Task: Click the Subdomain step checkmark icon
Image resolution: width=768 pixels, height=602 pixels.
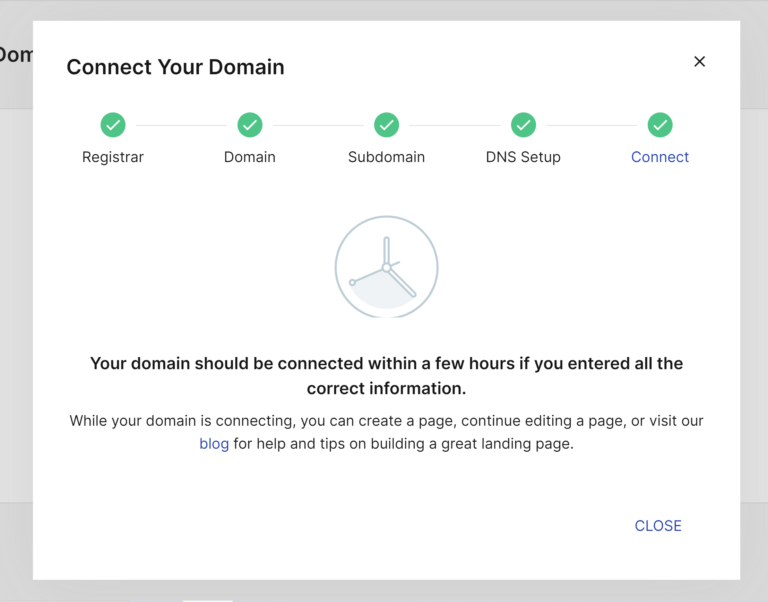Action: click(386, 125)
